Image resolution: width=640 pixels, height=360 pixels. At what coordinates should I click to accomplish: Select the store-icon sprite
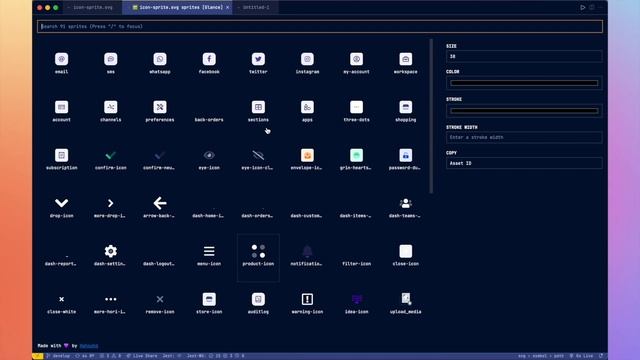coord(209,299)
